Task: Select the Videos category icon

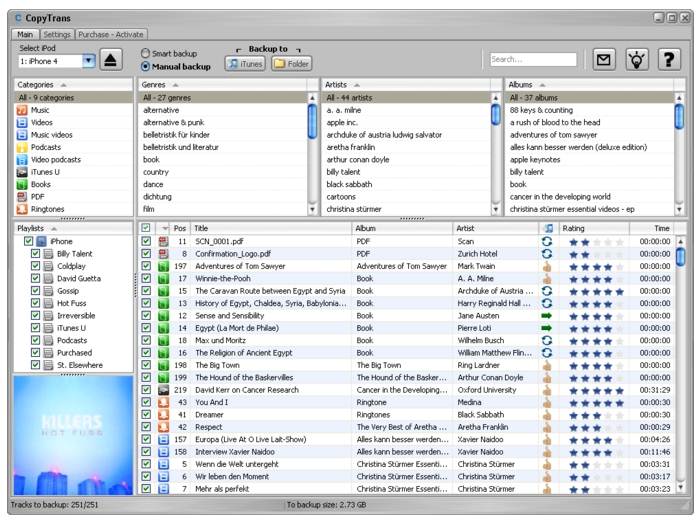Action: click(22, 122)
